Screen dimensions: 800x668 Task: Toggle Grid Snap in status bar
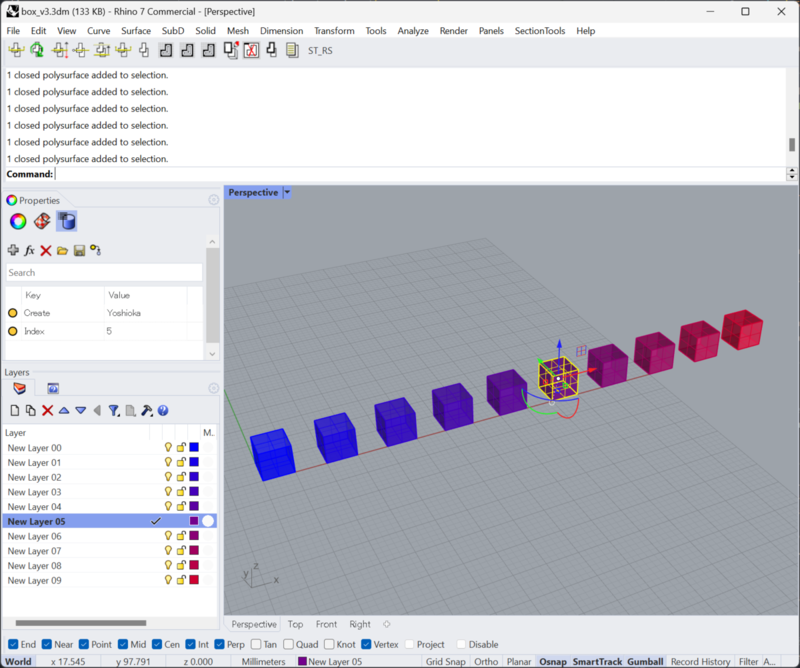tap(446, 661)
